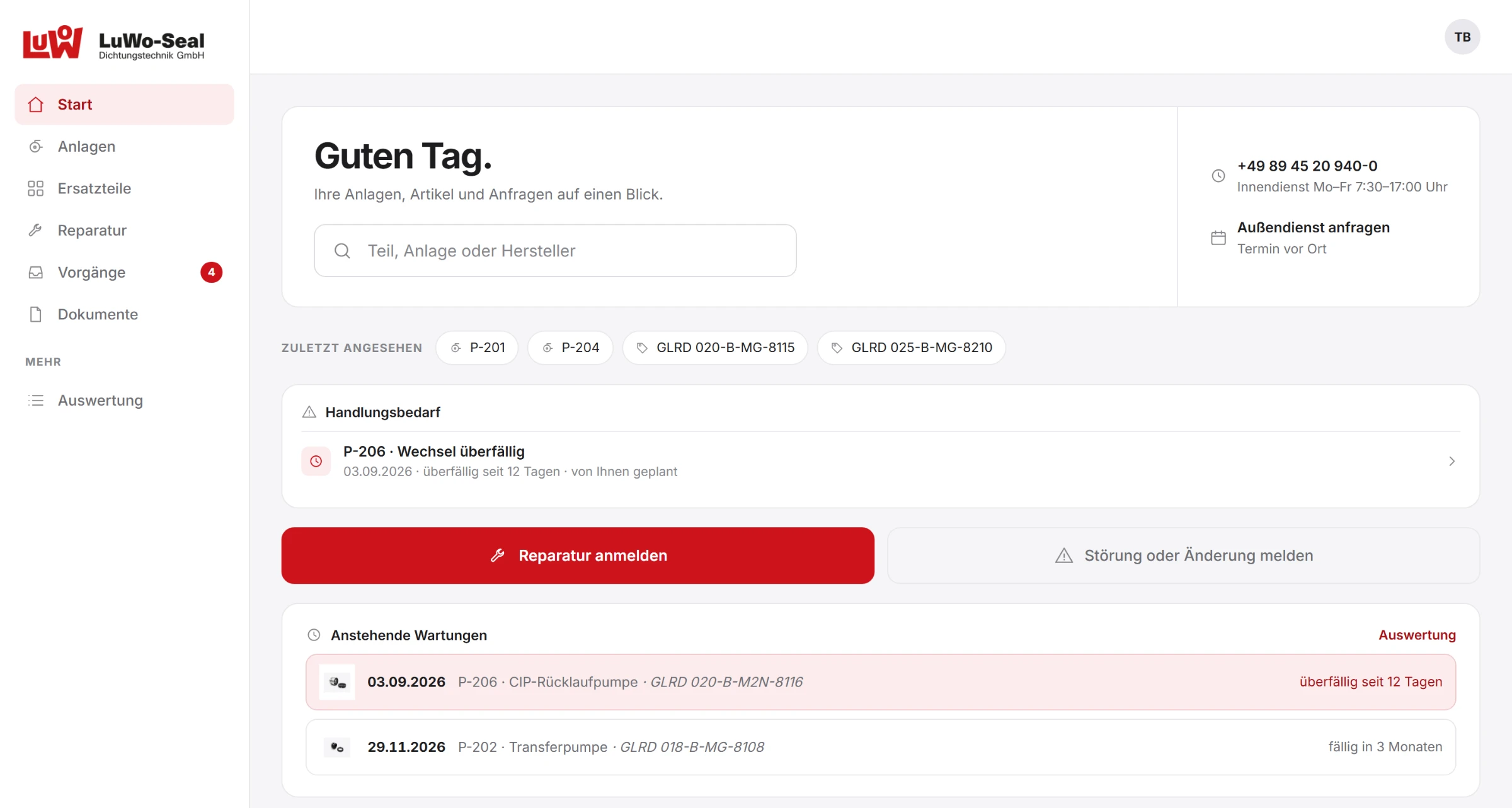The image size is (1512, 808).
Task: Open Dokumente section
Action: pos(124,314)
